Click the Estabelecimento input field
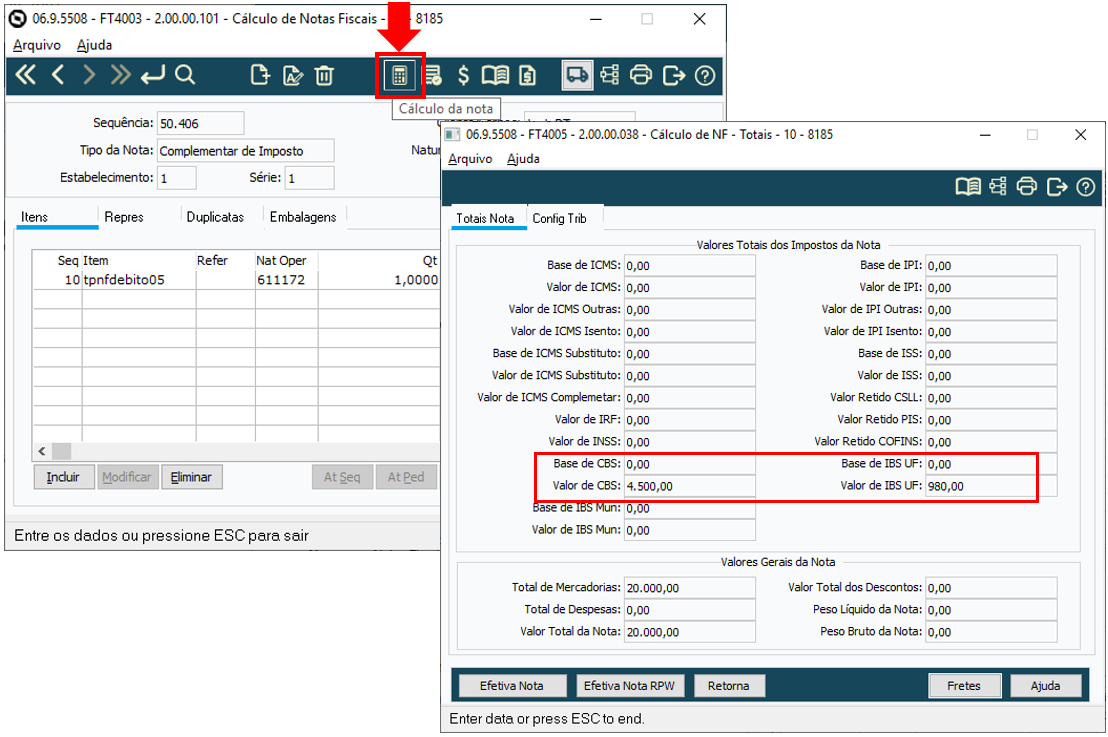This screenshot has height=737, width=1108. click(x=177, y=177)
